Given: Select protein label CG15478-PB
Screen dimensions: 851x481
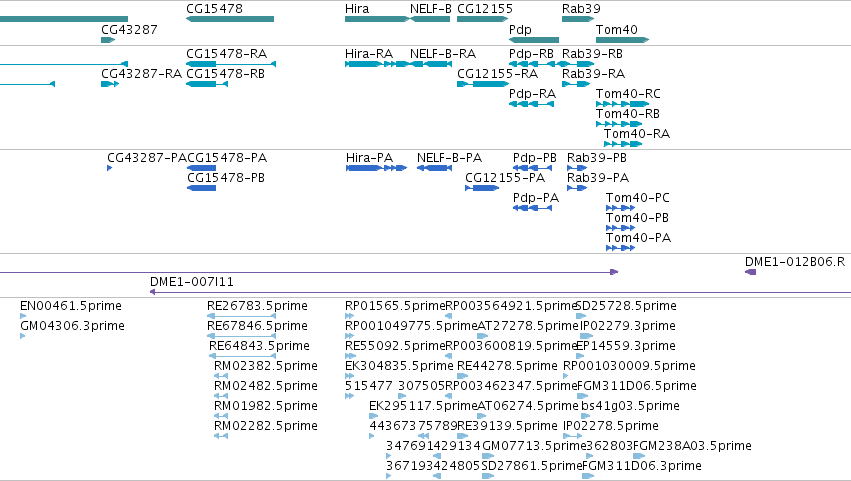Looking at the screenshot, I should click(x=226, y=178).
